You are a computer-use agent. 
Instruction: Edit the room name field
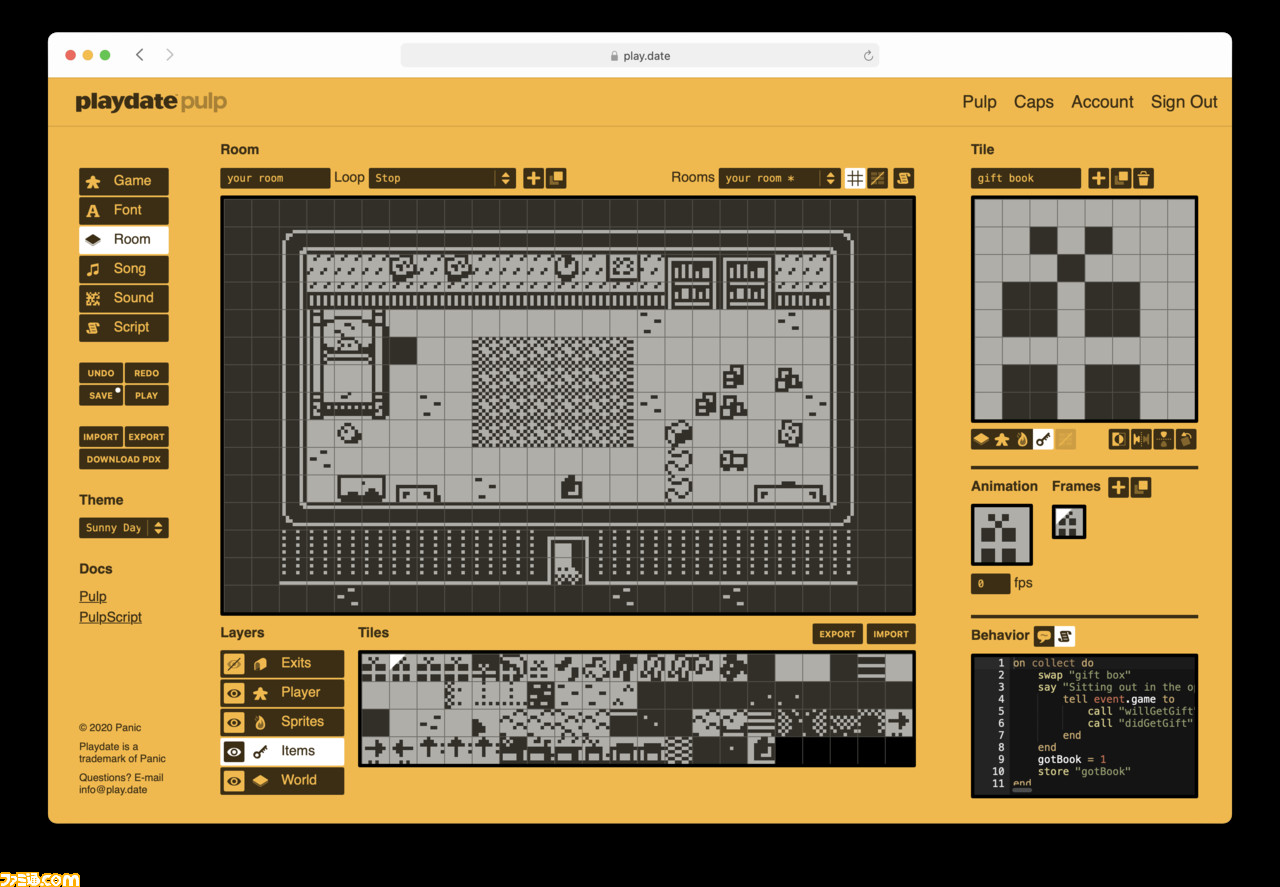click(275, 178)
